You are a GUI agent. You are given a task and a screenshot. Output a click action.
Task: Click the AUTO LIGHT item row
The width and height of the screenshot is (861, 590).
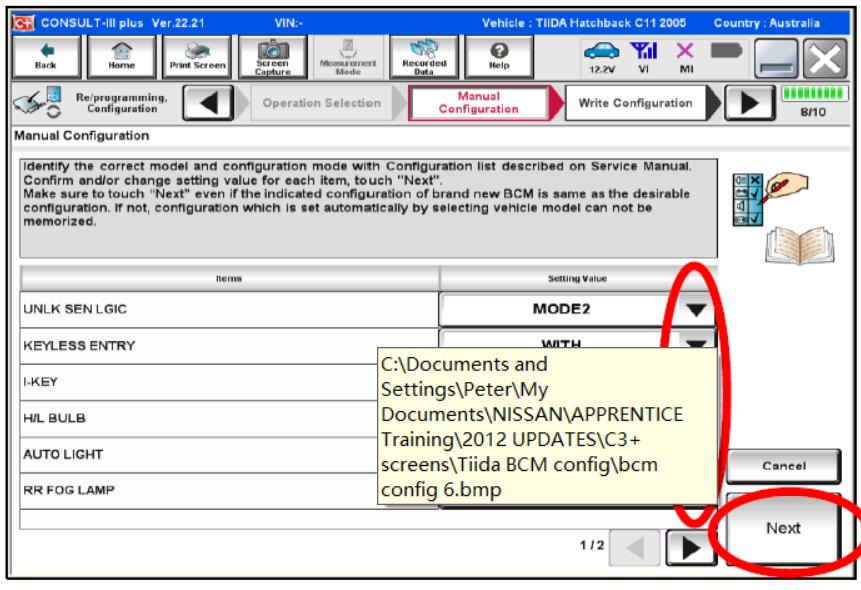(199, 455)
